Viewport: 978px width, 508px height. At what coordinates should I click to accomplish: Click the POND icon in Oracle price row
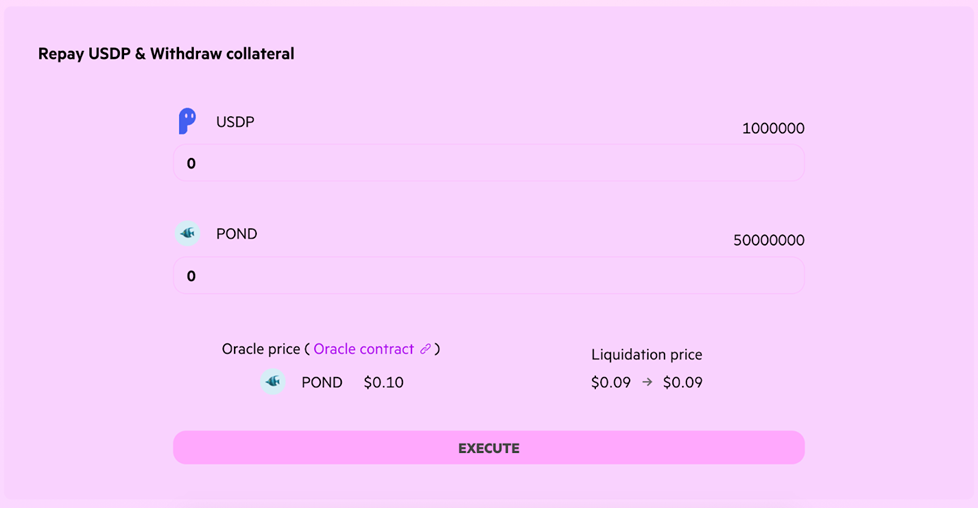click(273, 381)
